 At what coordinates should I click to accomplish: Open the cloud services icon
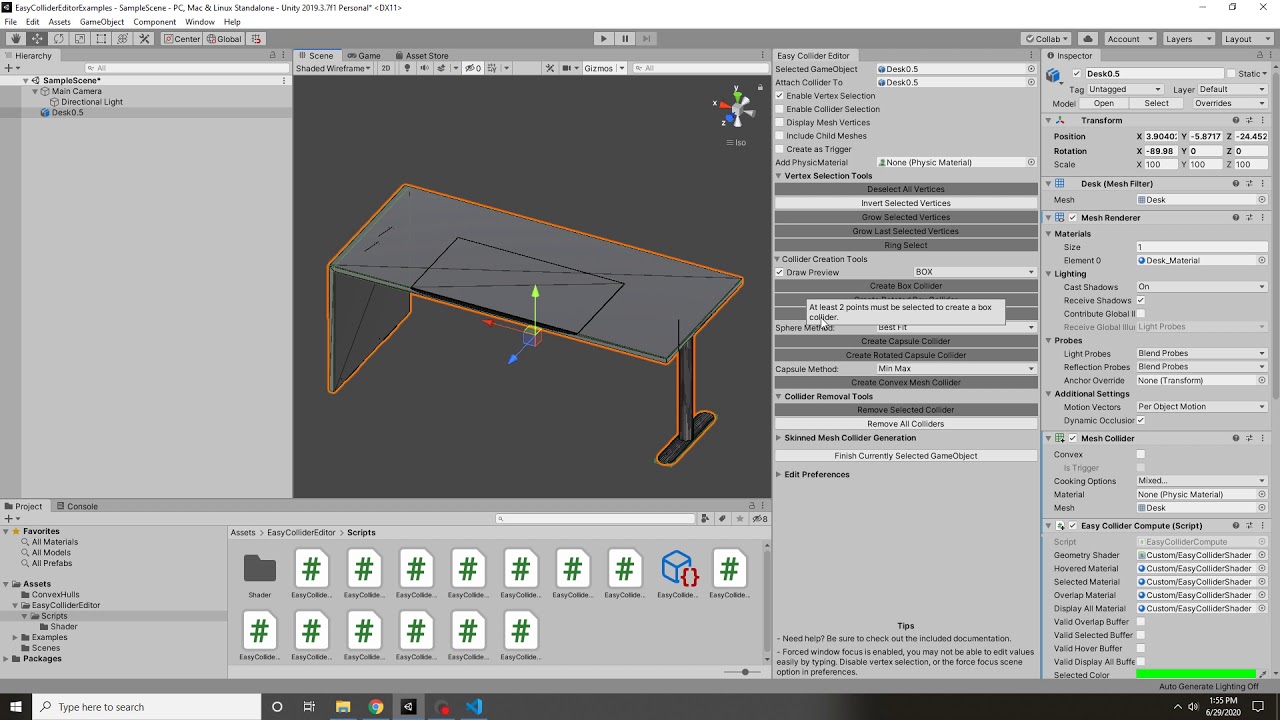pos(1088,39)
